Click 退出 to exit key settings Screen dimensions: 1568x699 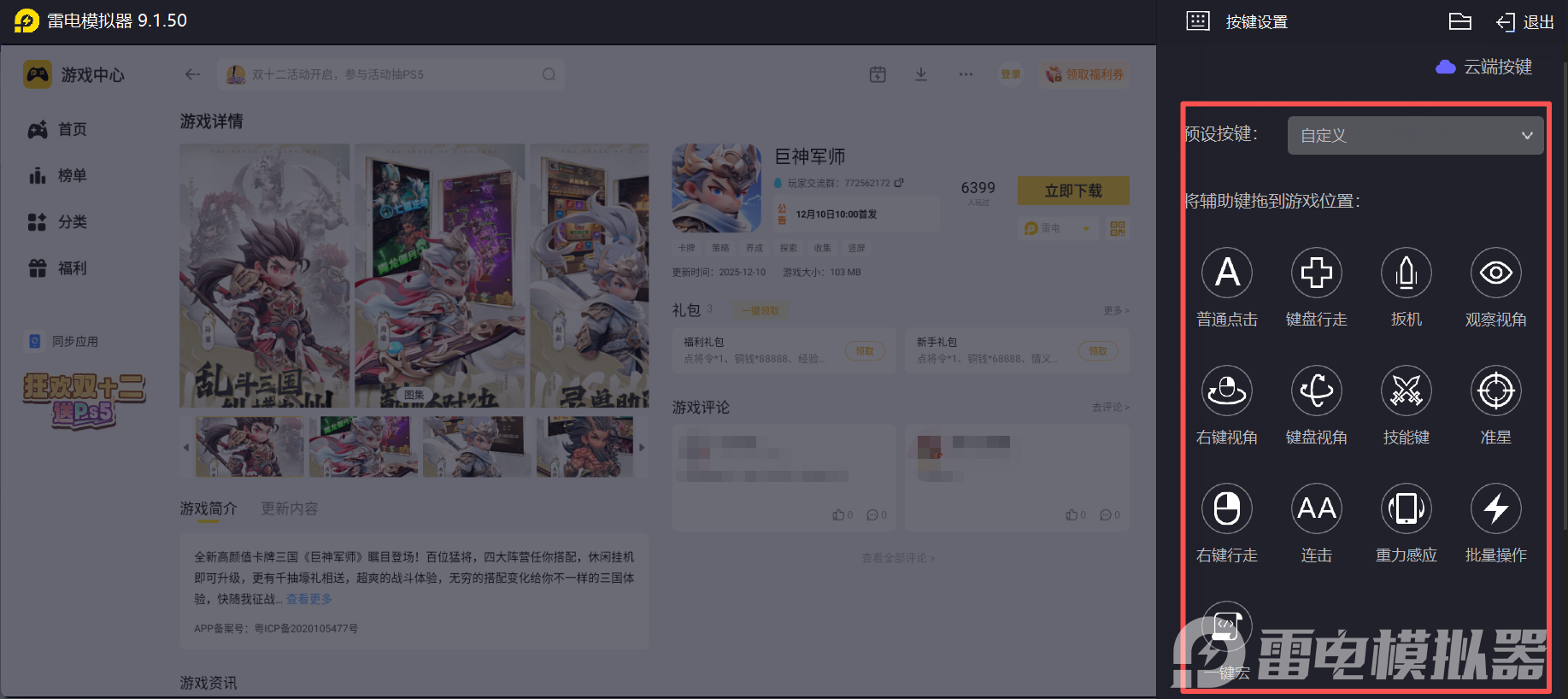click(1525, 22)
